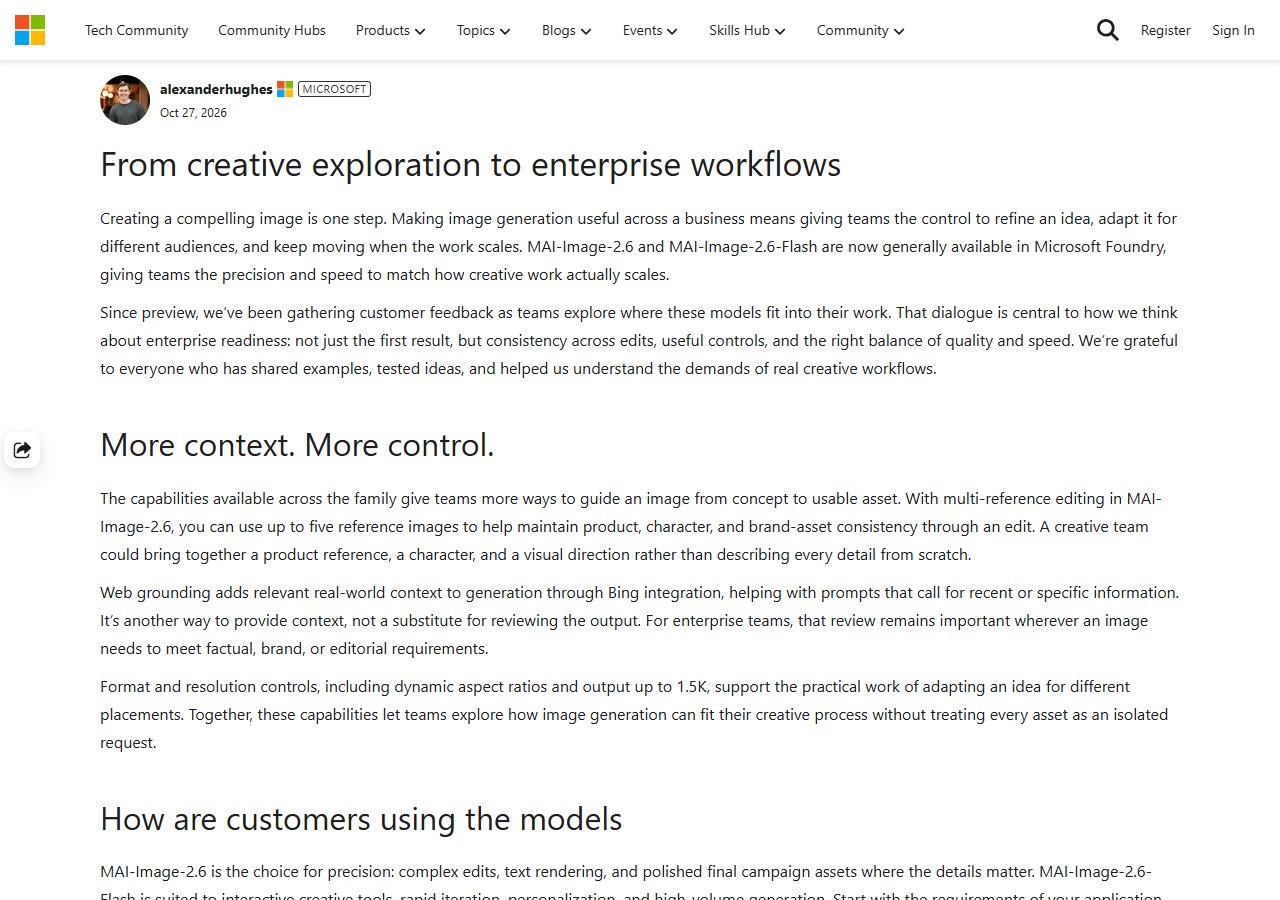The height and width of the screenshot is (900, 1280).
Task: Expand the Community dropdown menu
Action: (x=860, y=30)
